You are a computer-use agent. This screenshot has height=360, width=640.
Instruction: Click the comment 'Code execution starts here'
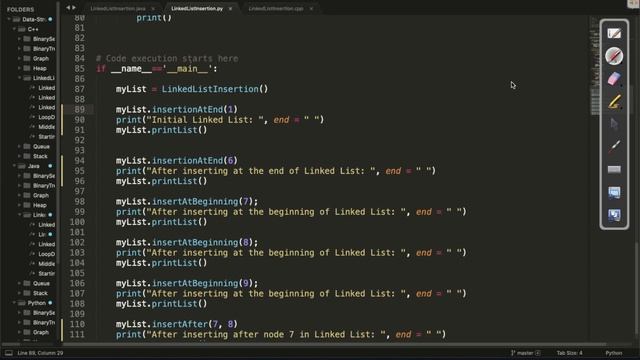tap(167, 58)
